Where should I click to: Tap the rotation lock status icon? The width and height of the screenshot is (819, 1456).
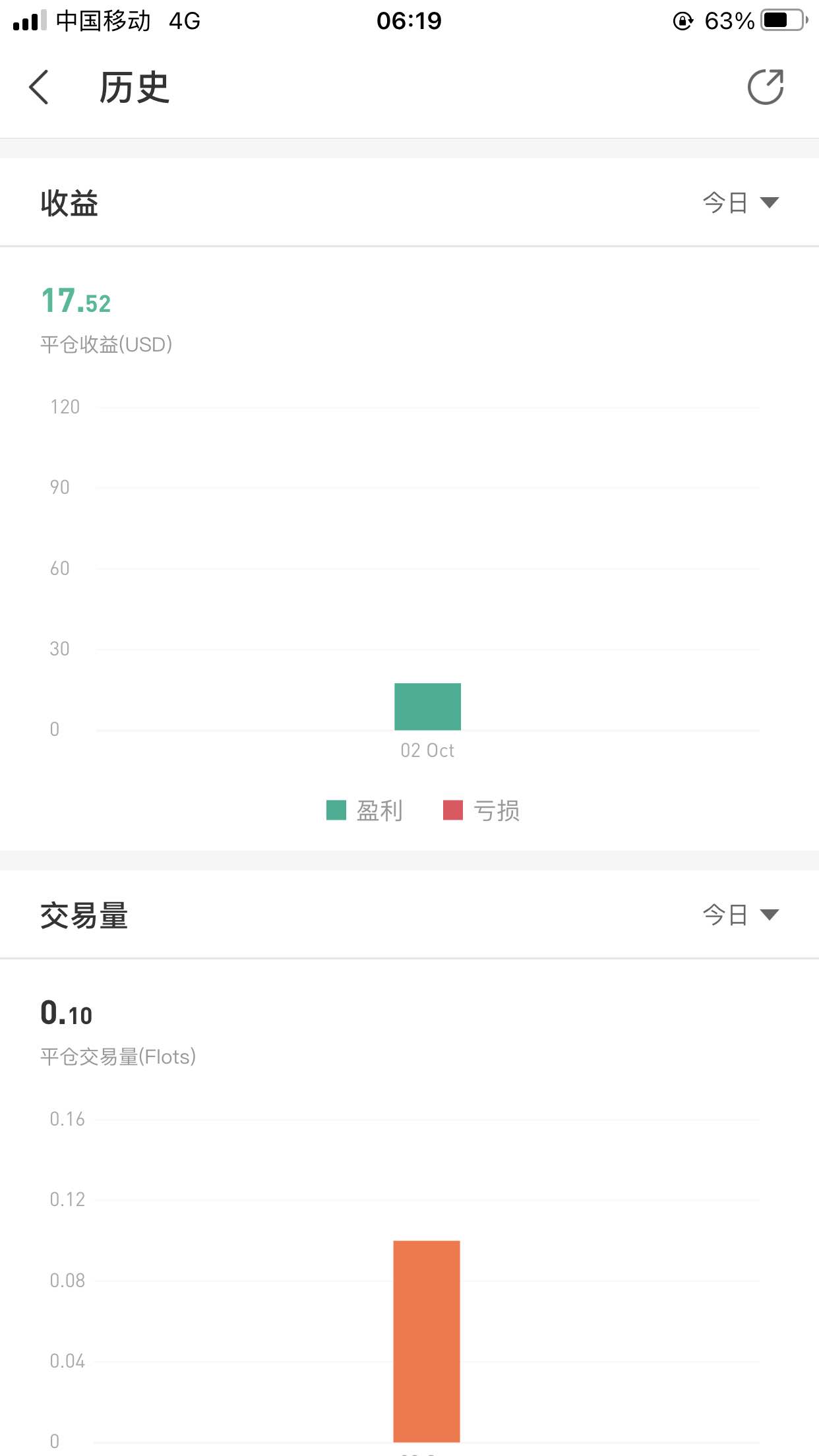[683, 21]
